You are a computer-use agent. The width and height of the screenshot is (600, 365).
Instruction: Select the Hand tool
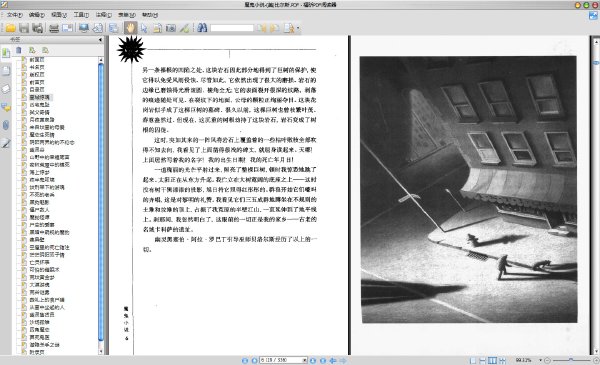click(130, 28)
